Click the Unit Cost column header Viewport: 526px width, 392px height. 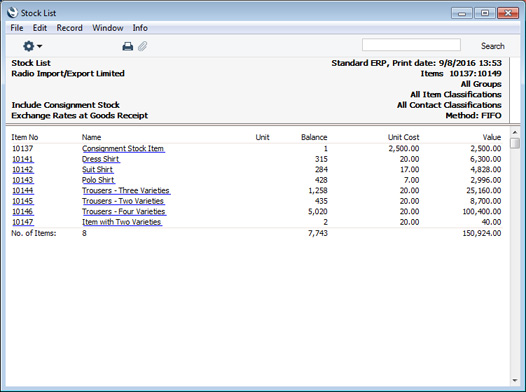point(404,137)
